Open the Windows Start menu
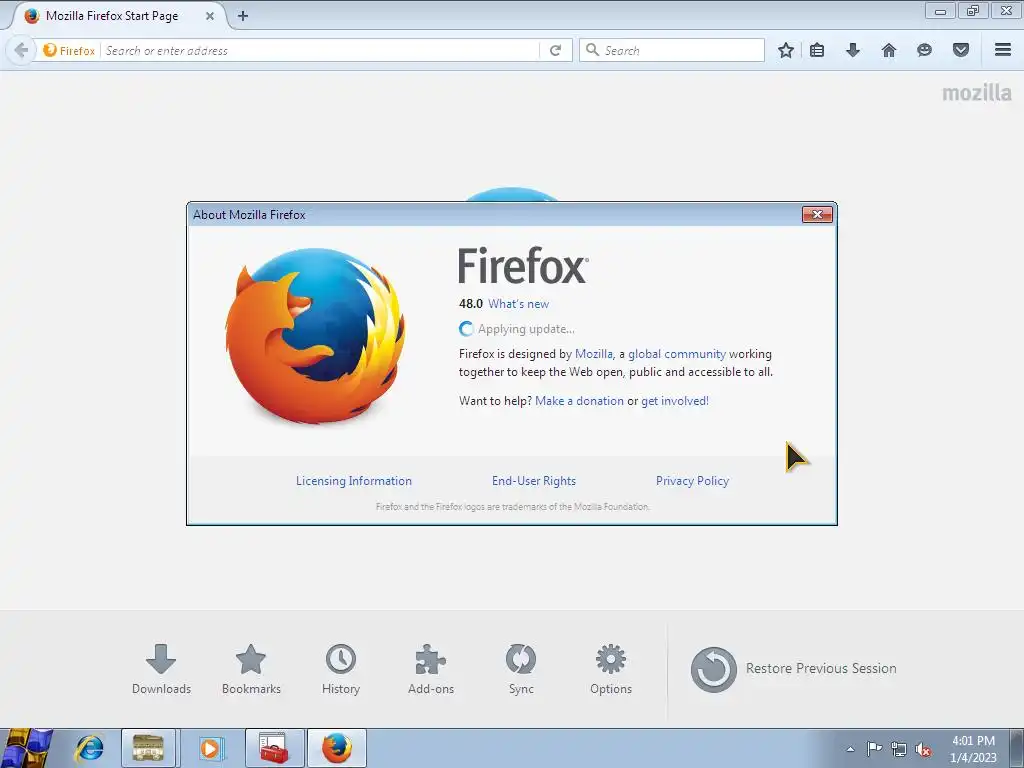 [x=27, y=748]
